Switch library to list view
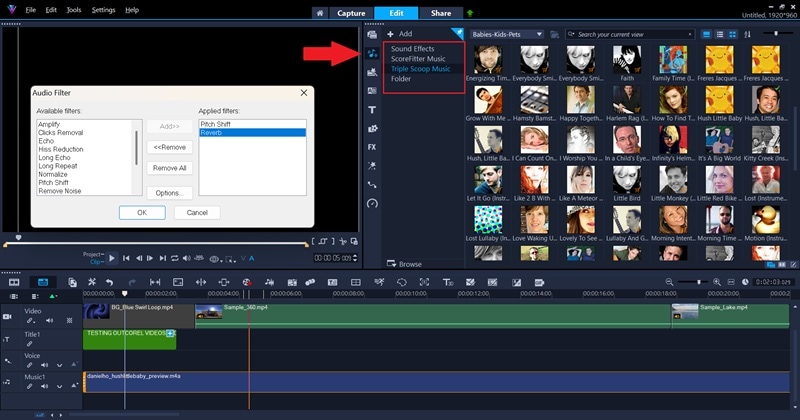The image size is (800, 420). (x=720, y=35)
